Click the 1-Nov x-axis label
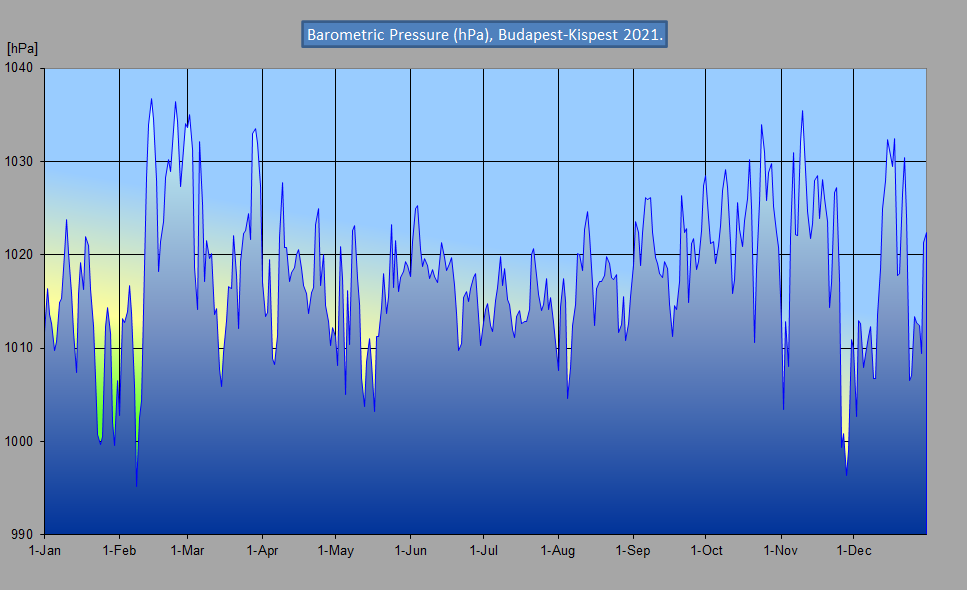967x590 pixels. point(780,551)
